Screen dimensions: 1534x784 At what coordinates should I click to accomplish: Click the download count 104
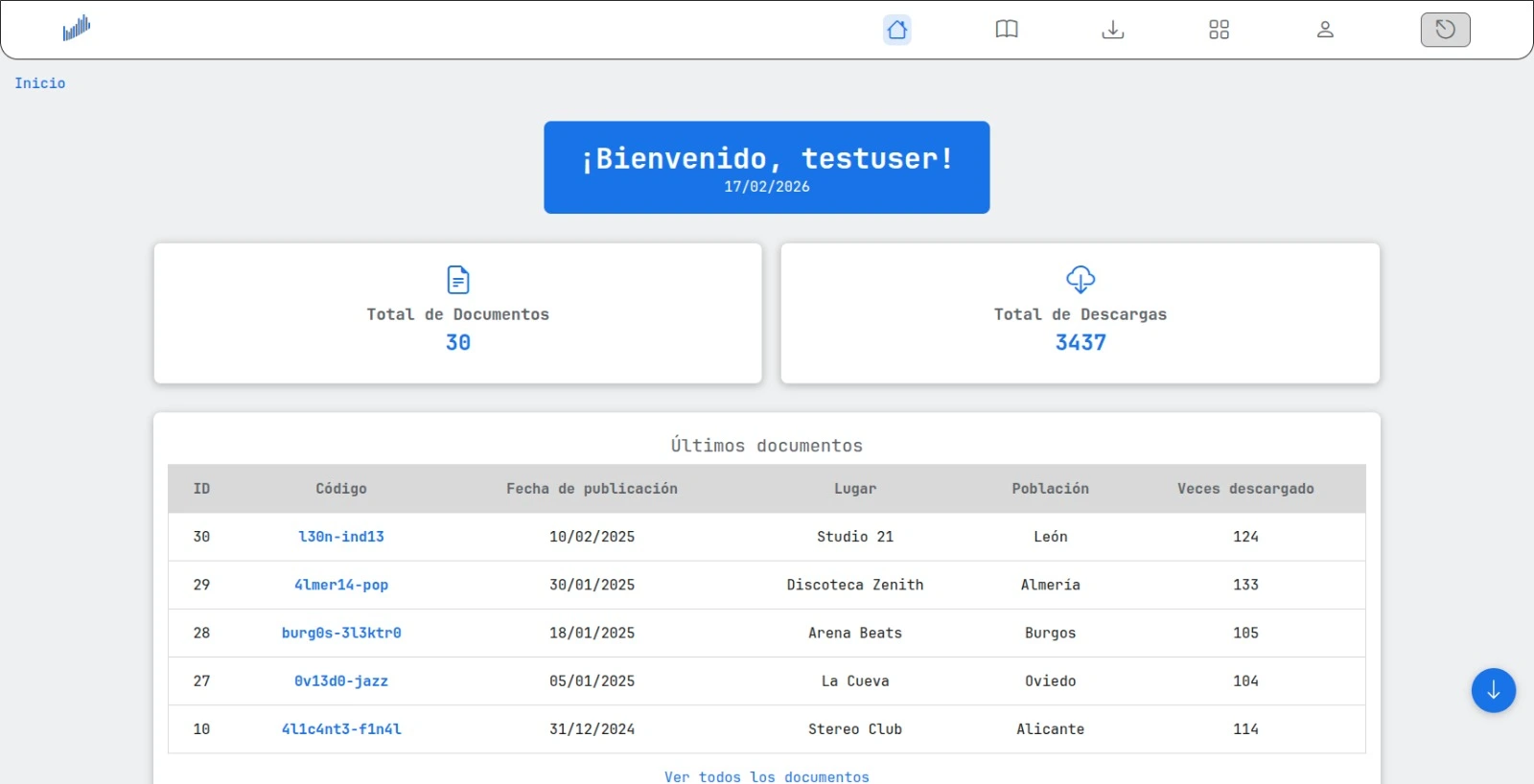1245,680
